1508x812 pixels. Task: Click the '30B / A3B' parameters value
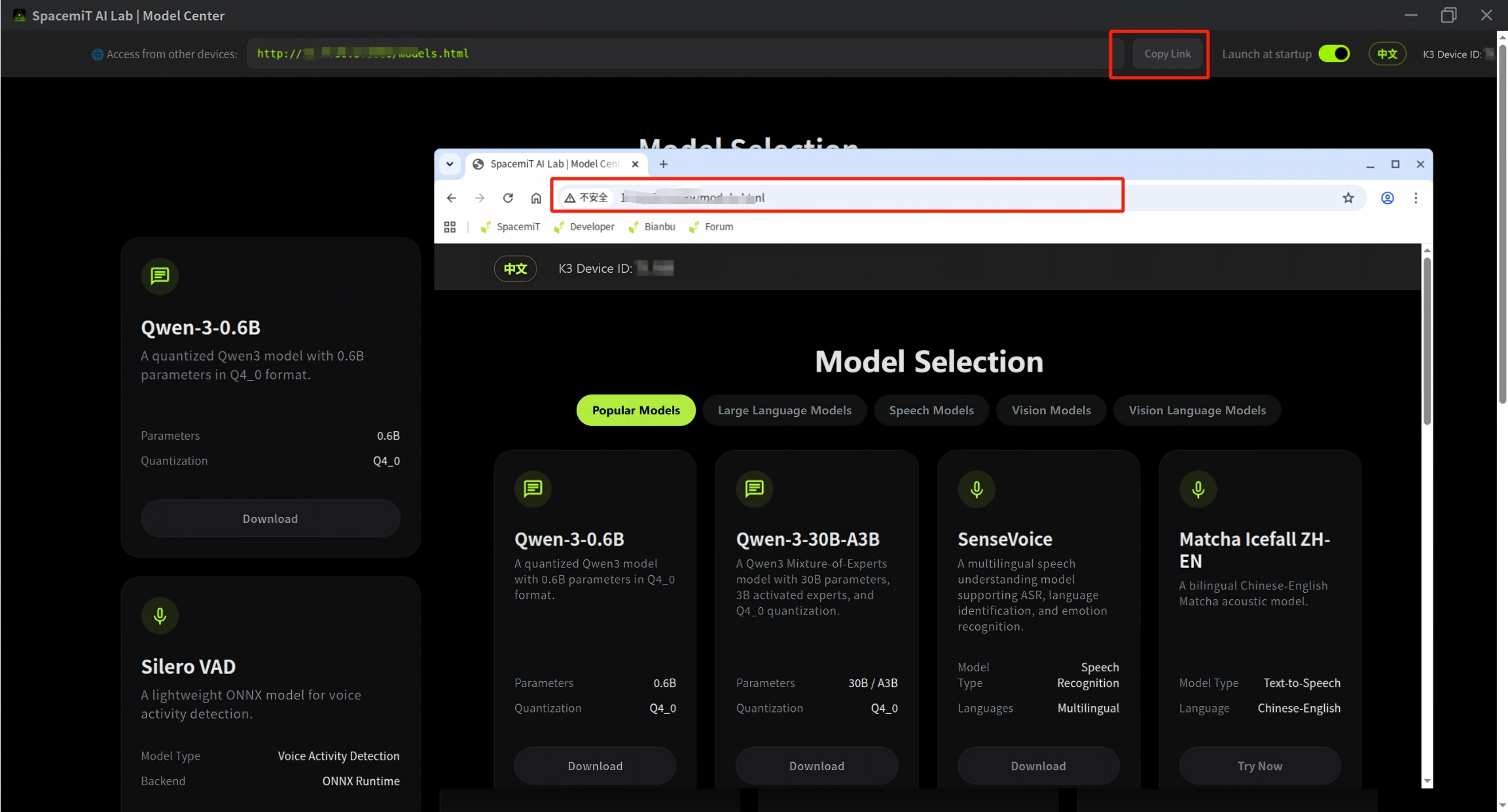pyautogui.click(x=873, y=683)
